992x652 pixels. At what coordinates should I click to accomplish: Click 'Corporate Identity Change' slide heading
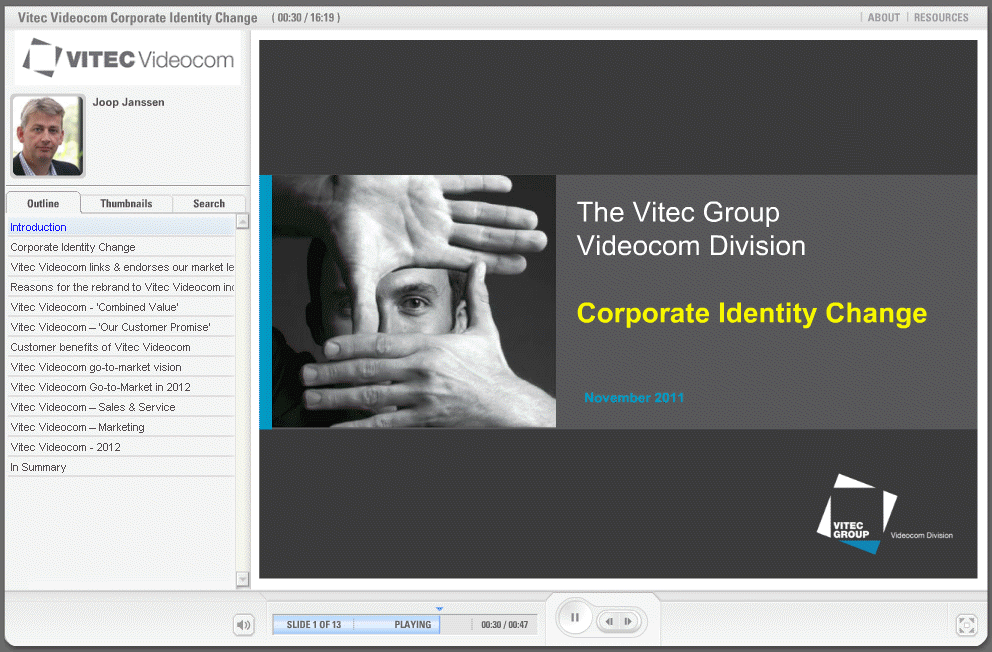click(752, 313)
